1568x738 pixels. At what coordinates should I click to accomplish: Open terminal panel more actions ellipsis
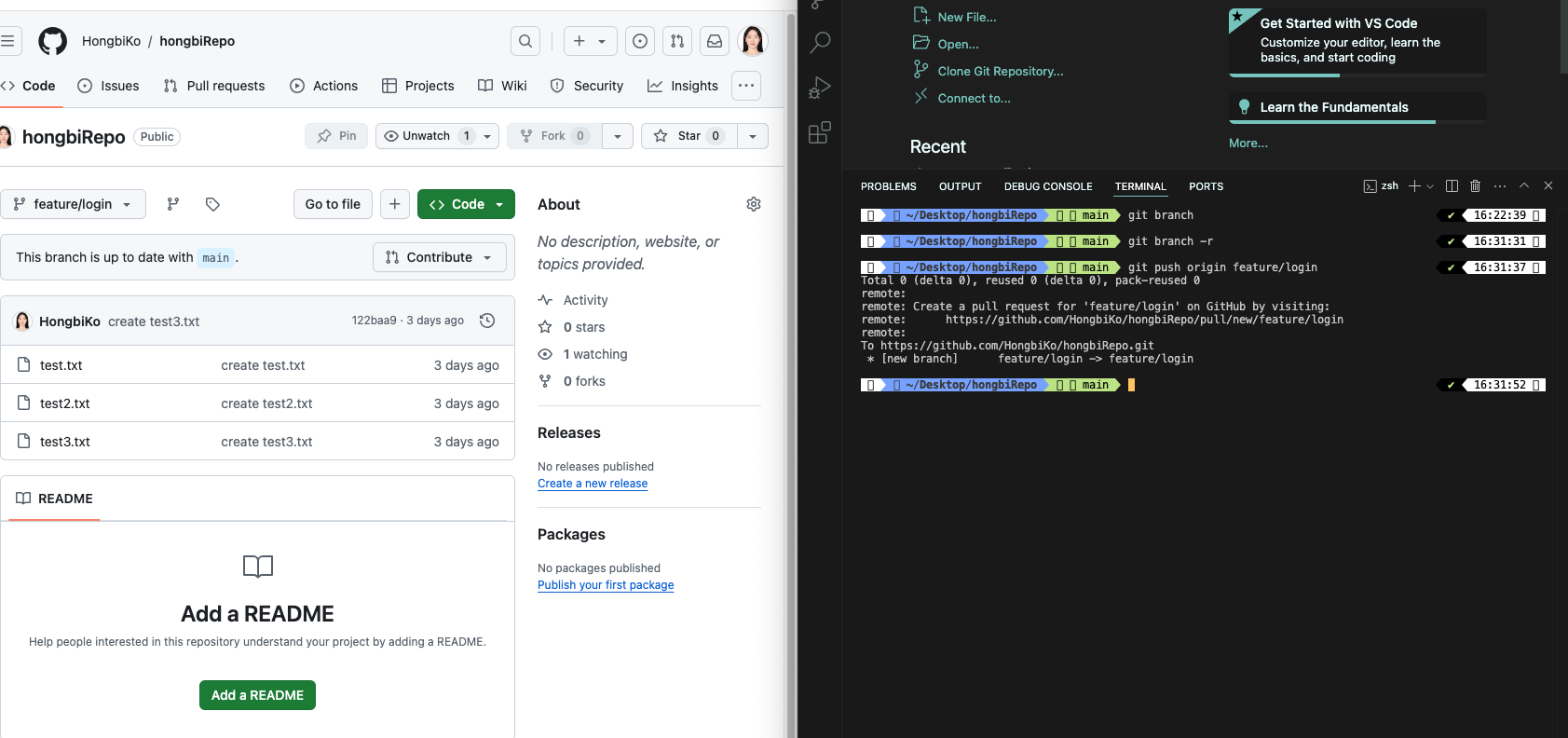point(1499,186)
